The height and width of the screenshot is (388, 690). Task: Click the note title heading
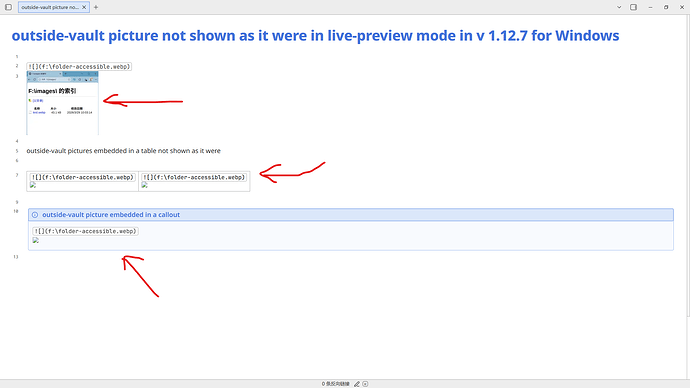coord(315,36)
